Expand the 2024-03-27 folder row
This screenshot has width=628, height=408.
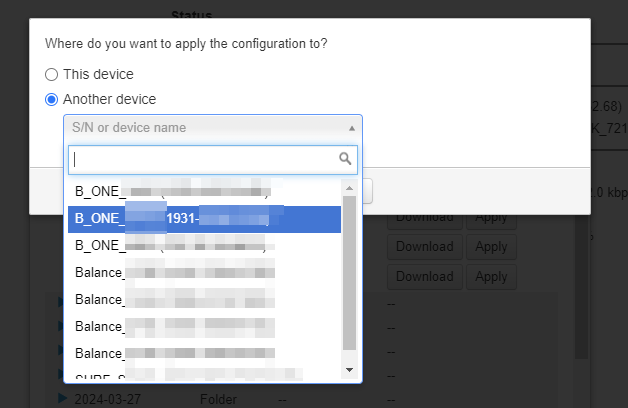pos(63,400)
